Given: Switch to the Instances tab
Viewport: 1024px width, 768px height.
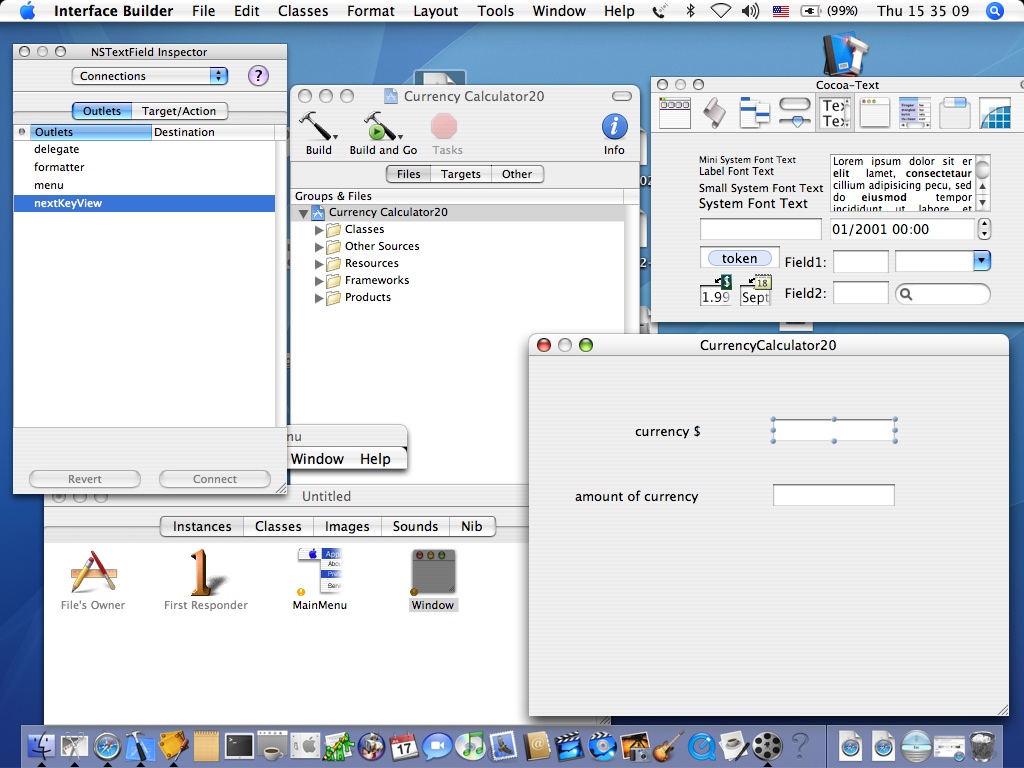Looking at the screenshot, I should (202, 526).
